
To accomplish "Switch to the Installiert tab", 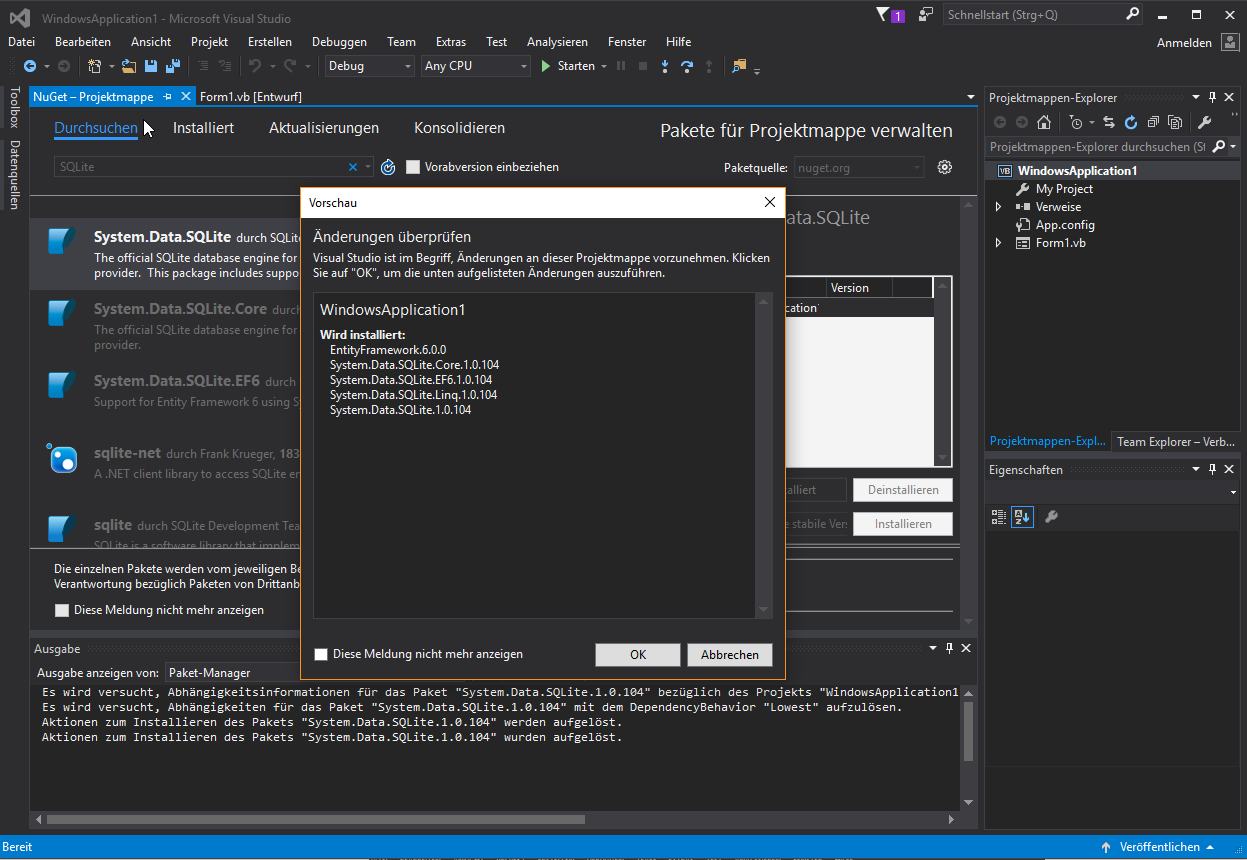I will (x=203, y=128).
